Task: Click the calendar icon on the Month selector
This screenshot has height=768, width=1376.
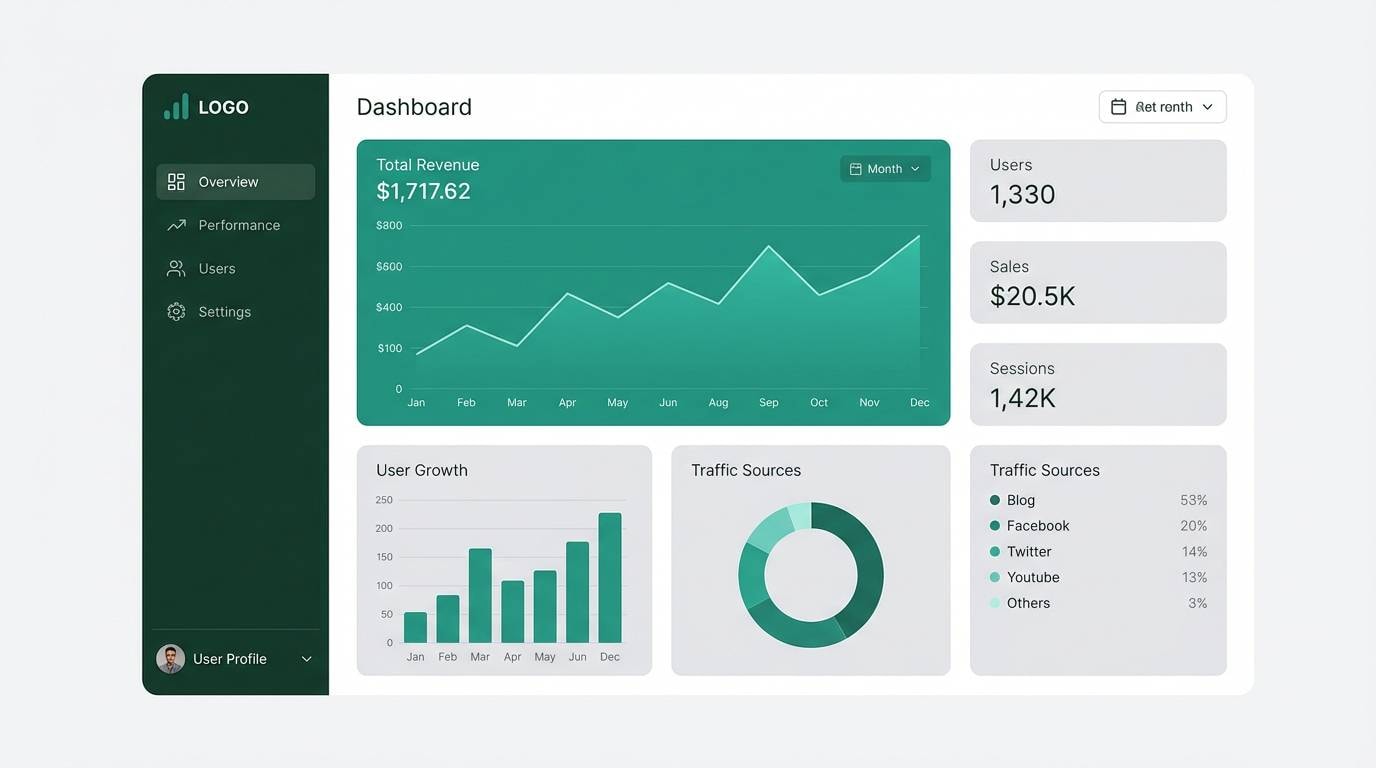Action: (856, 168)
